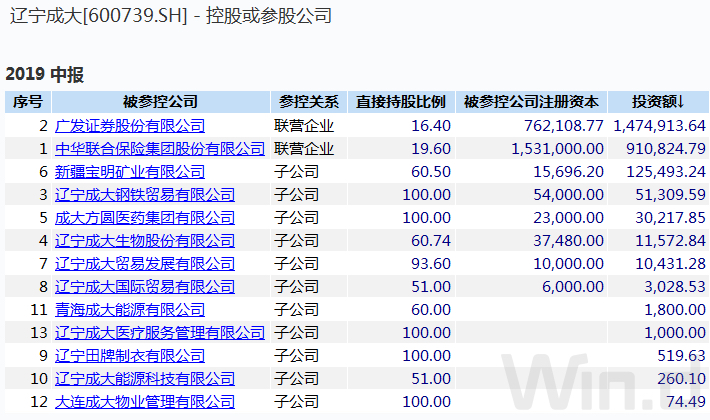Select registered capital 23,000.00
Viewport: 710px width, 420px height.
pyautogui.click(x=568, y=218)
